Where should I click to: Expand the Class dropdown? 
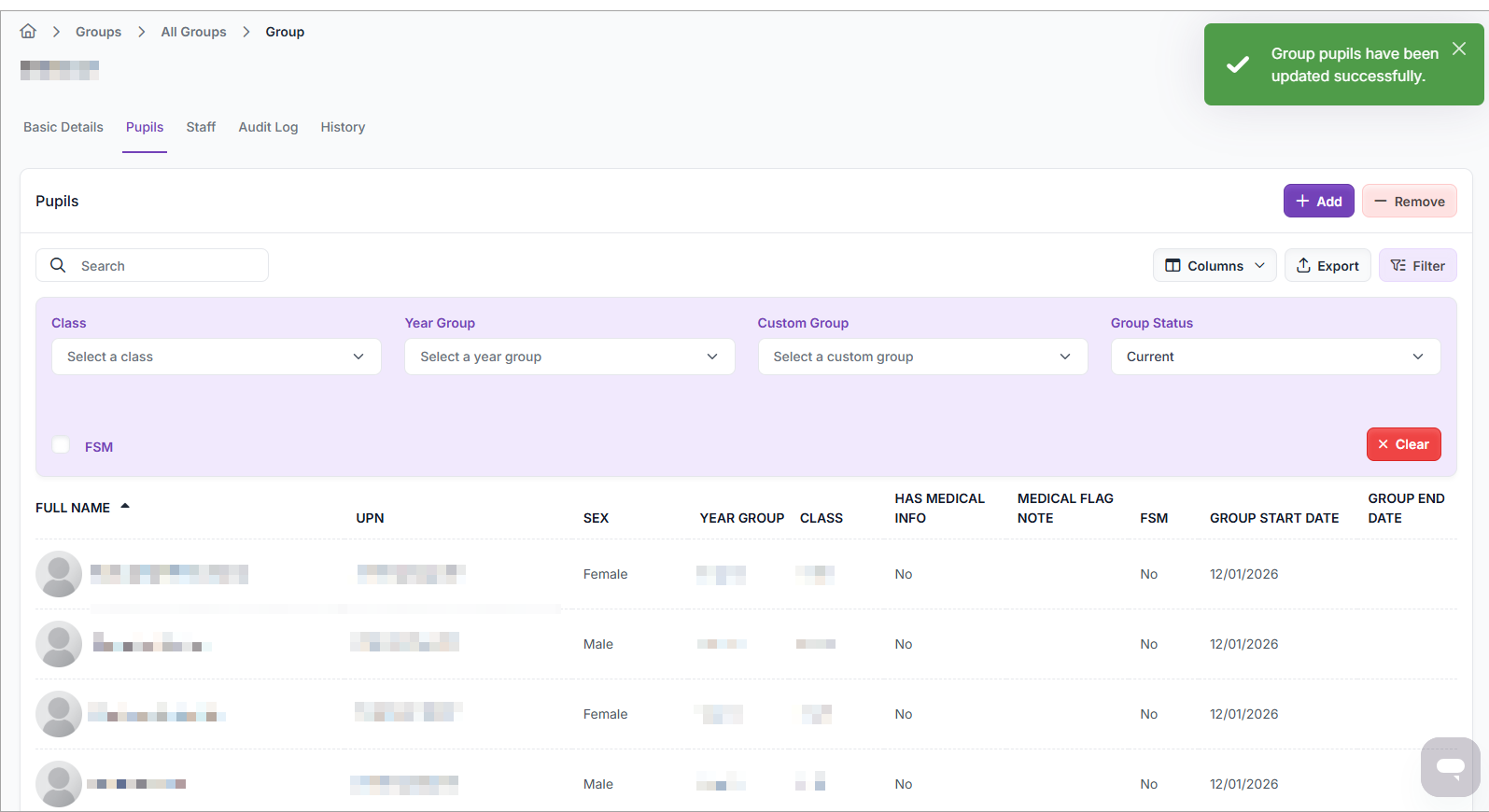(x=216, y=357)
